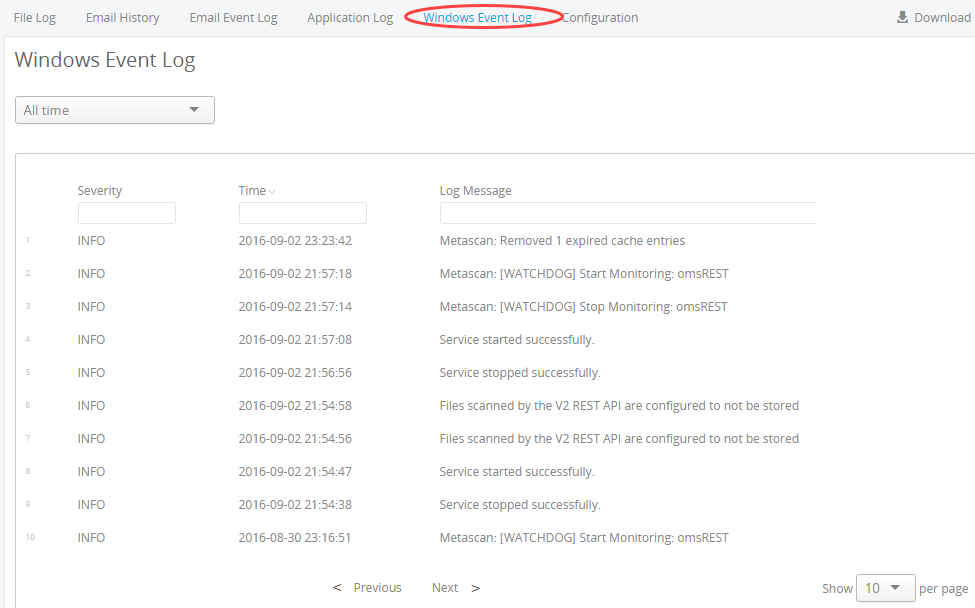This screenshot has height=608, width=975.
Task: Click timestamp 2016-09-02 21:57:18
Action: coord(295,274)
